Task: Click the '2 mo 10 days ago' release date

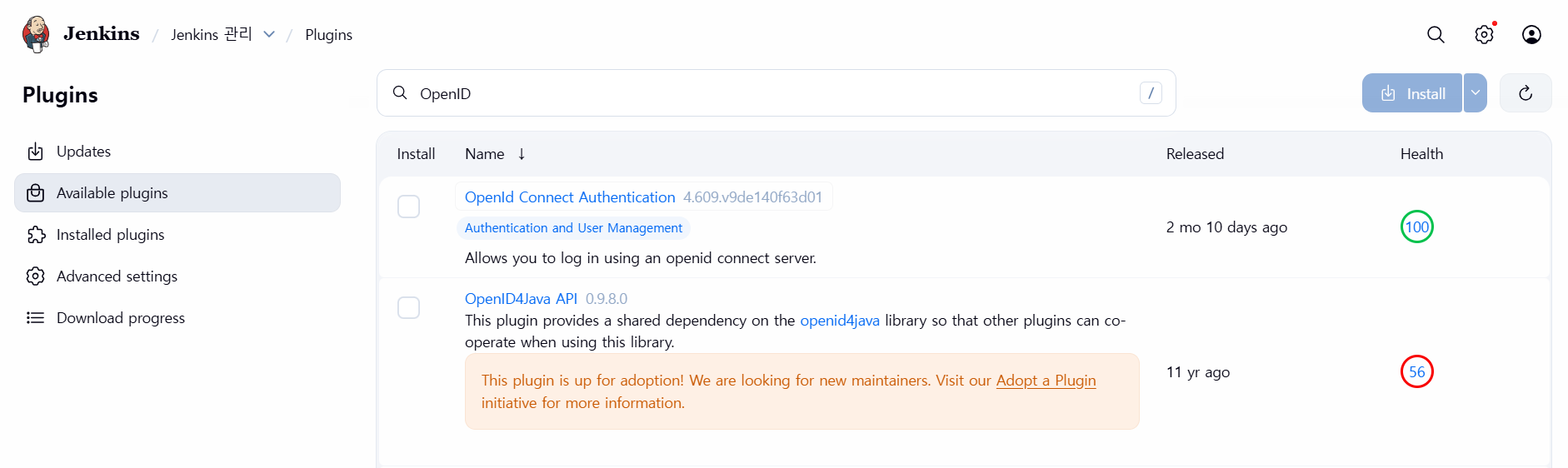Action: [1226, 227]
